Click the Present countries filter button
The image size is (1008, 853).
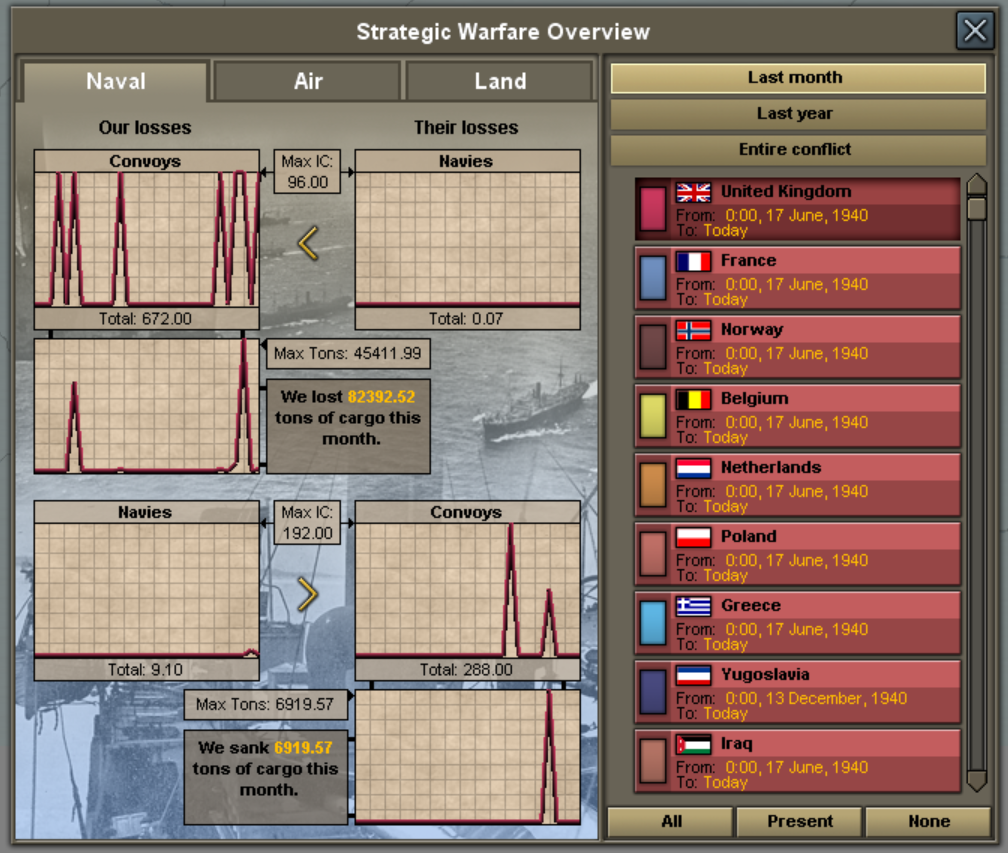coord(800,822)
